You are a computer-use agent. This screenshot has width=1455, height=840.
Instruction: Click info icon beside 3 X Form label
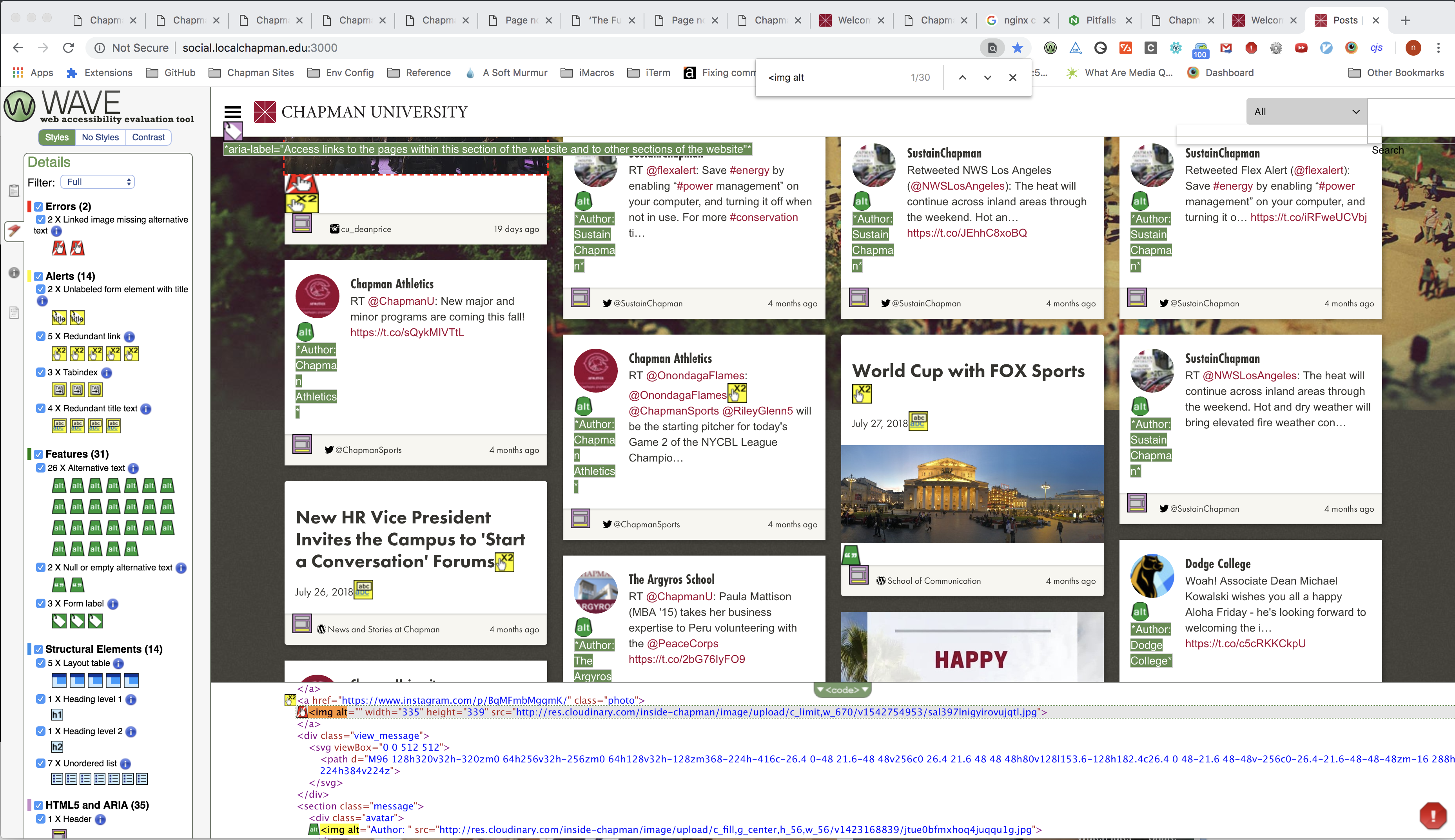112,604
